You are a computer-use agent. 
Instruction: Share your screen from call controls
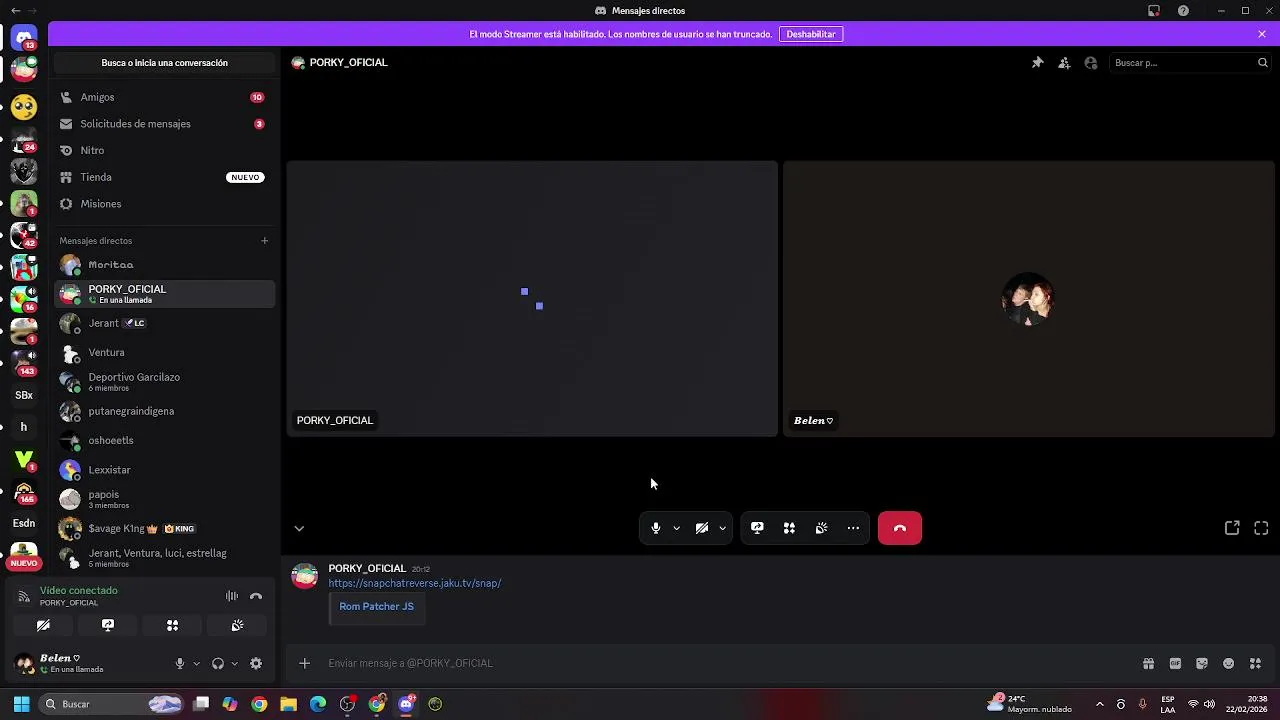pyautogui.click(x=757, y=528)
